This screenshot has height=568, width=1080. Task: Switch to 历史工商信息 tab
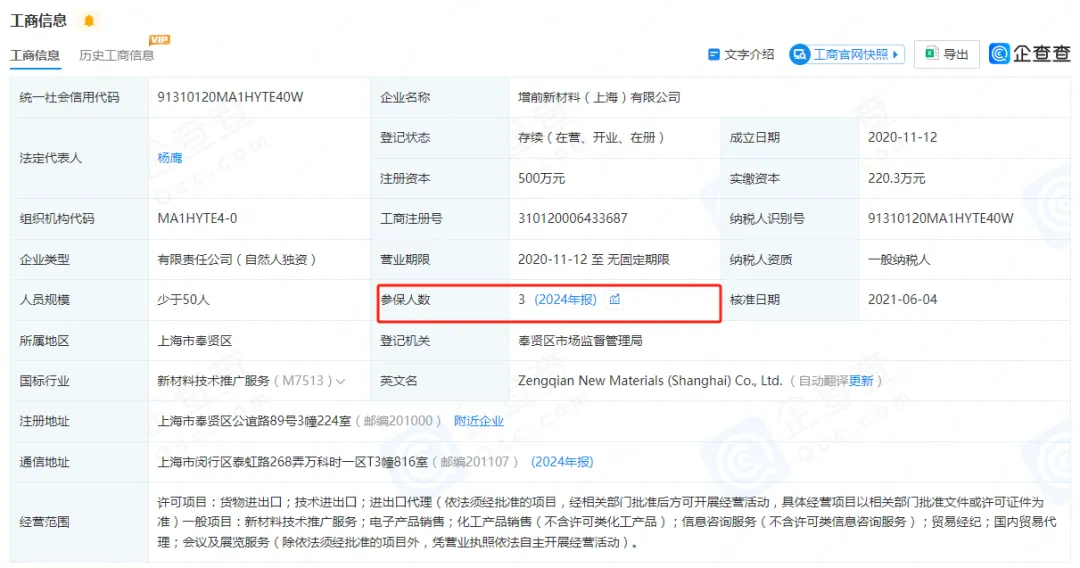pos(116,56)
